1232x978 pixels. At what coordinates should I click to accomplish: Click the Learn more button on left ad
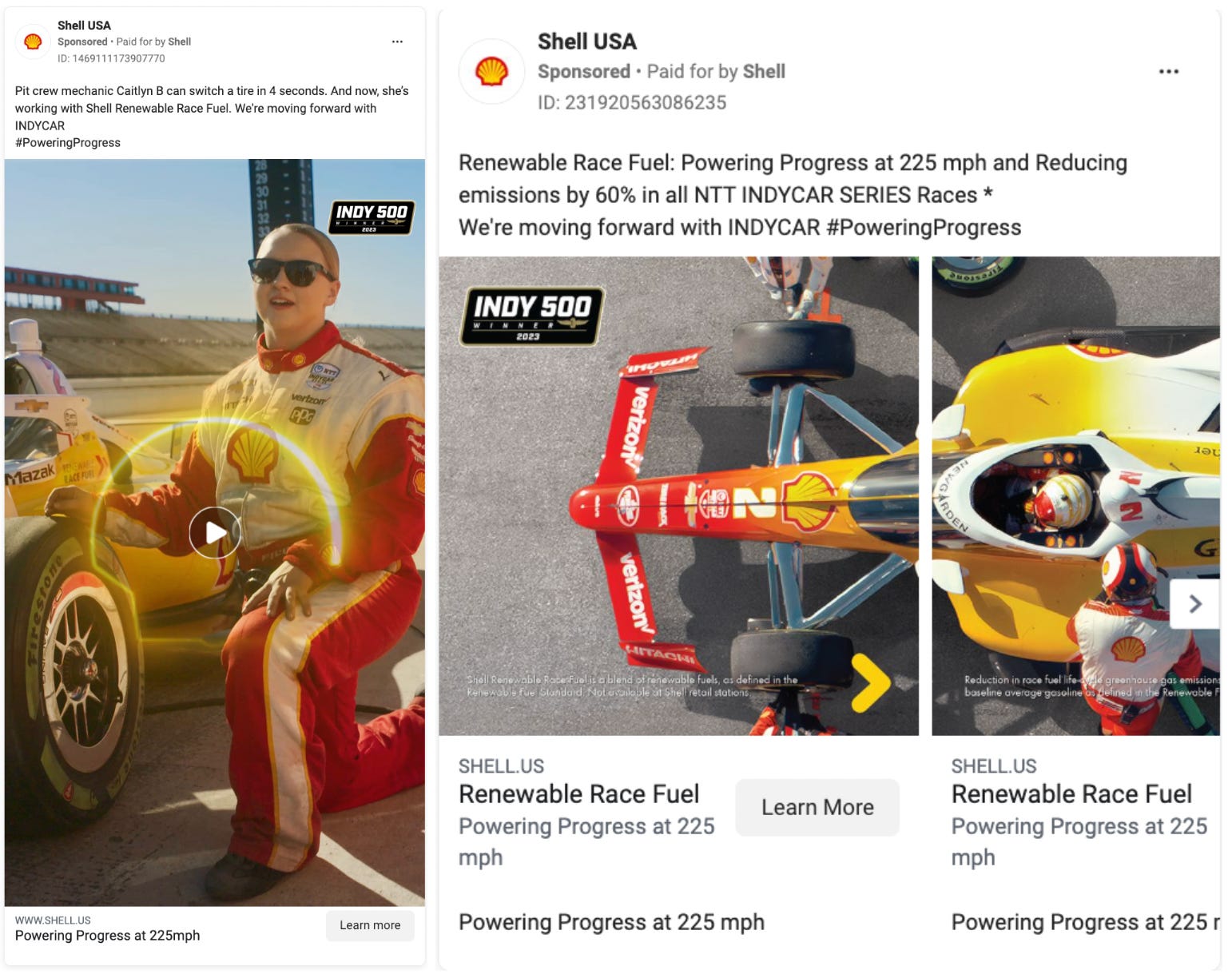[x=370, y=925]
